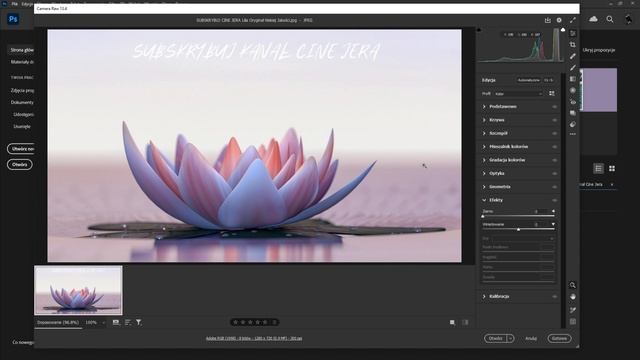This screenshot has width=640, height=360.
Task: Expand the Winietowanie options triangle
Action: (x=553, y=224)
